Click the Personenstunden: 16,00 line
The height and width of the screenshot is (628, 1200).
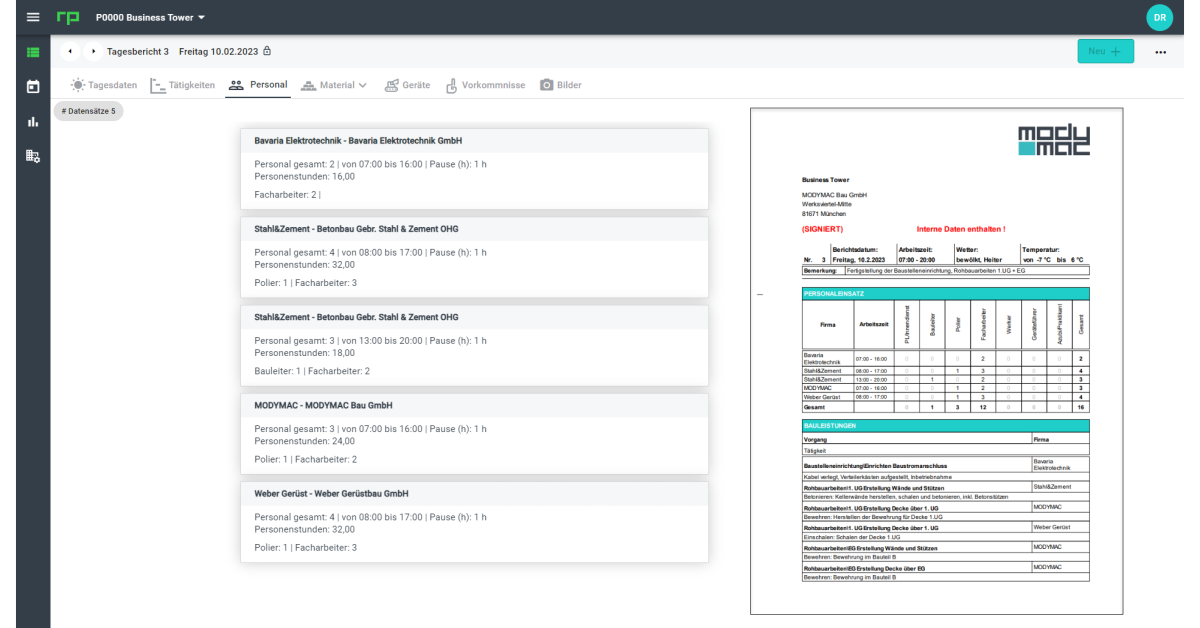click(x=304, y=176)
